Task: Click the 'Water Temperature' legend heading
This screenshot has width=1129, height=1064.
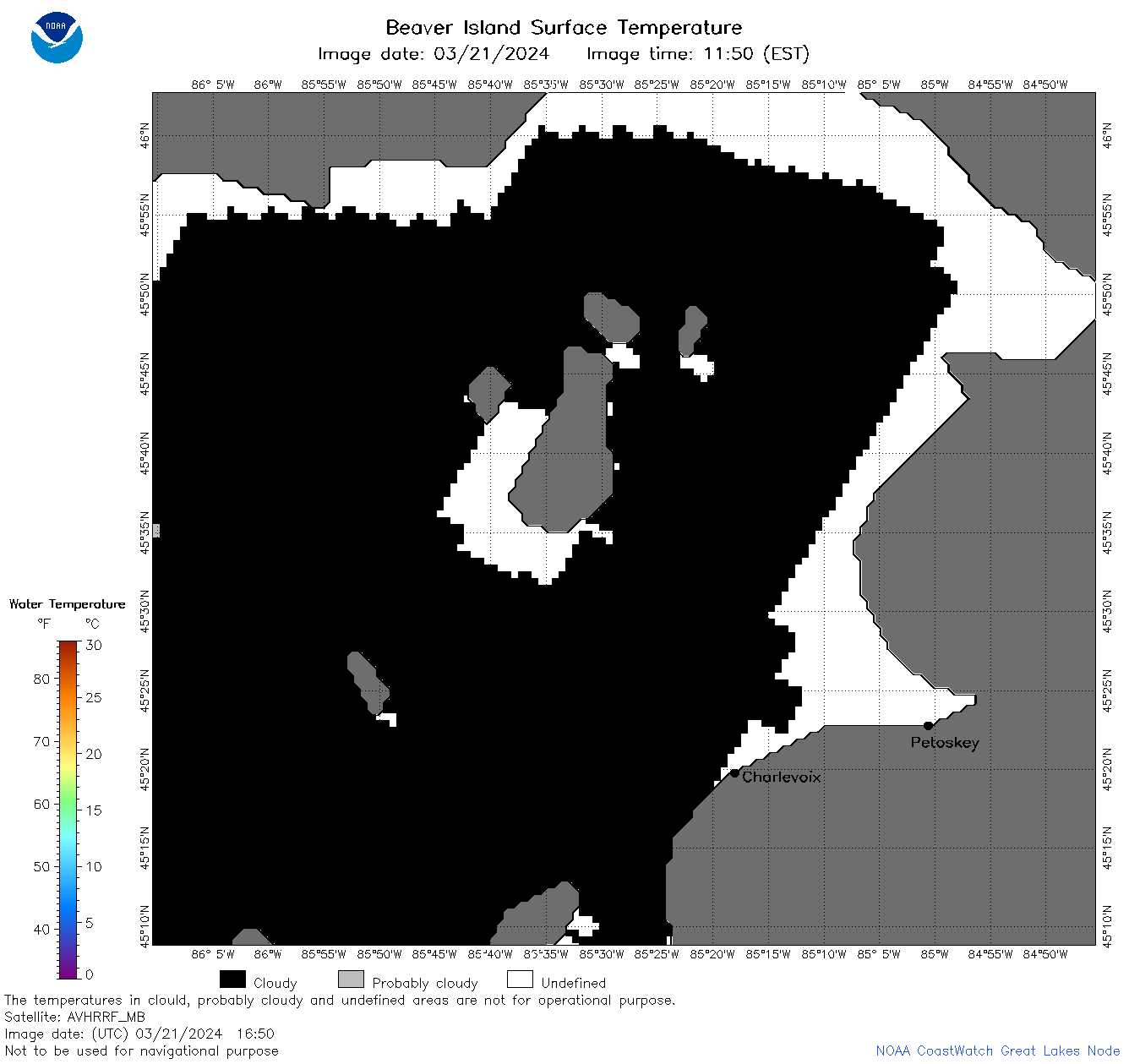Action: click(x=67, y=603)
